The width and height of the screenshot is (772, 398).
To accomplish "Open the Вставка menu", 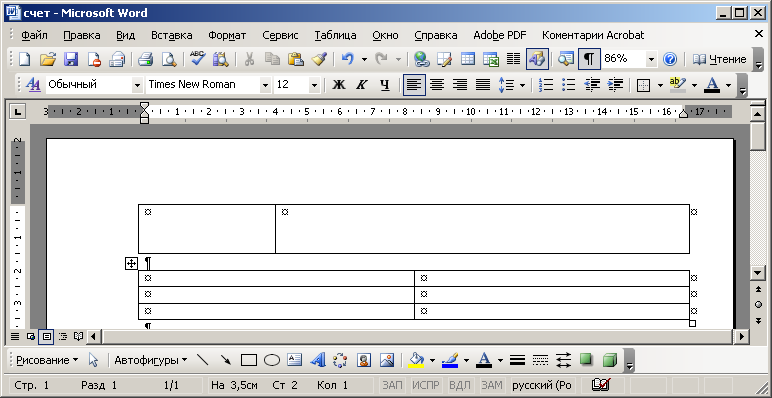I will (171, 35).
